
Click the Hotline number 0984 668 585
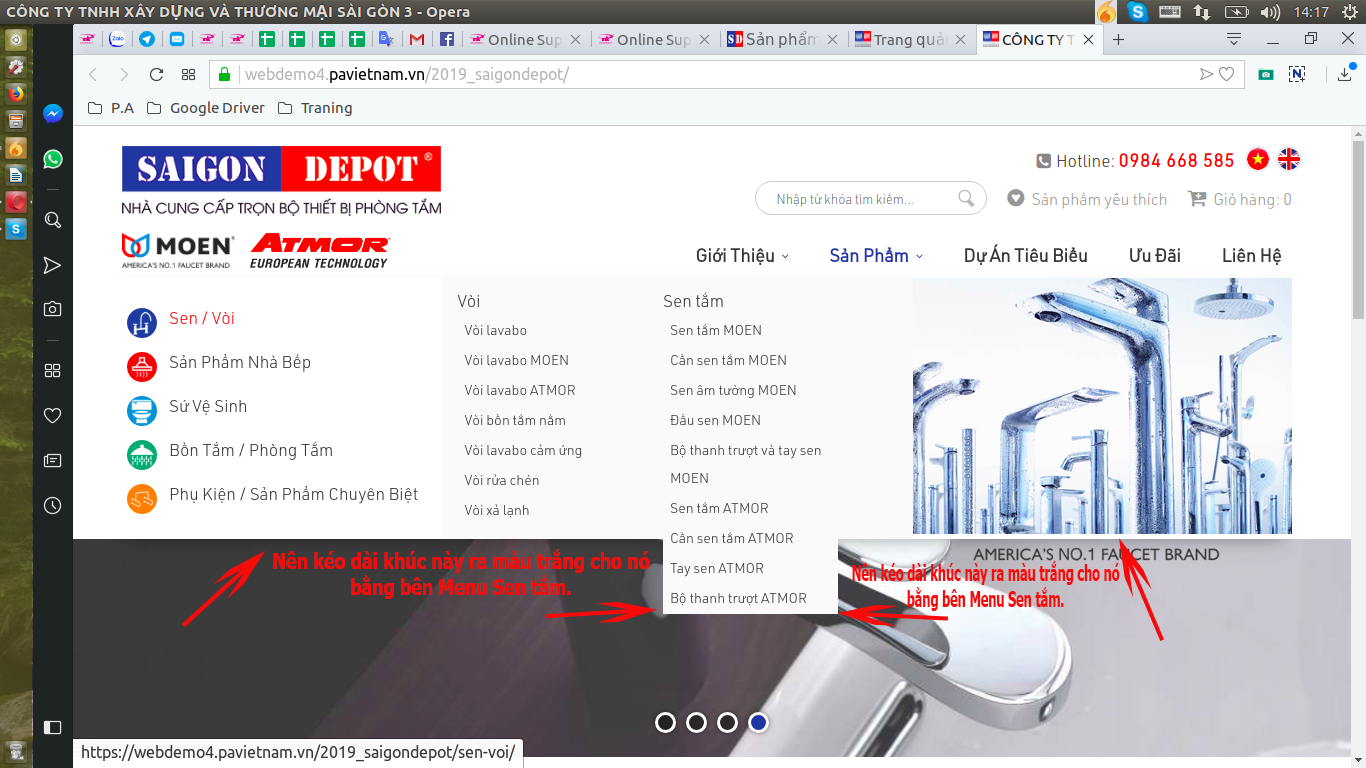coord(1176,160)
